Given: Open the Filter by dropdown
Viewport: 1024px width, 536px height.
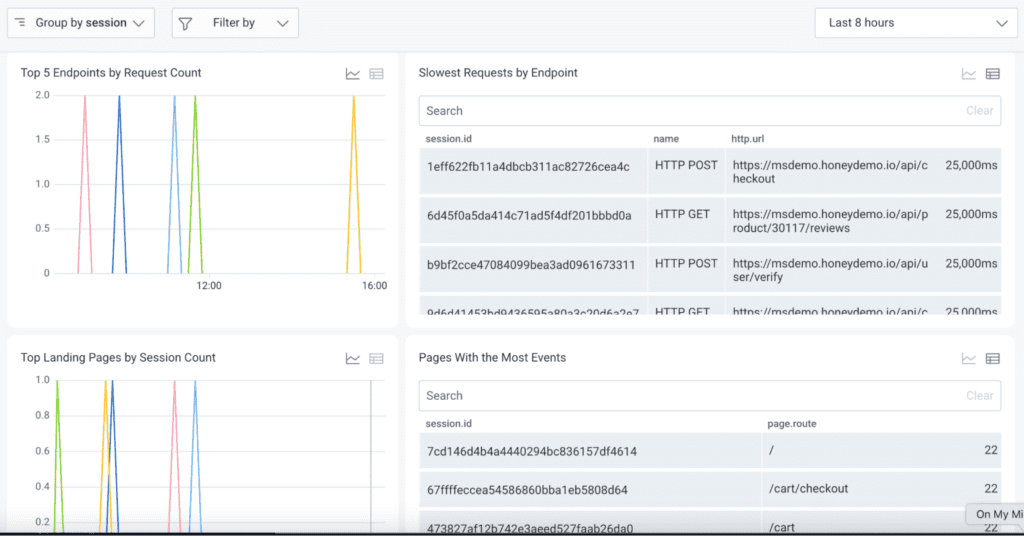Looking at the screenshot, I should click(235, 23).
